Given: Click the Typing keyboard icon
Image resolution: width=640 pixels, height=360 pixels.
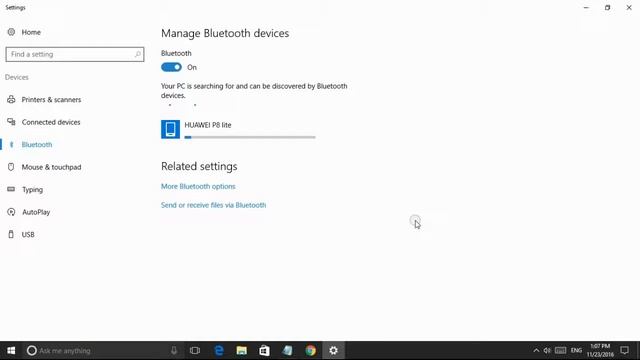Looking at the screenshot, I should coord(11,189).
